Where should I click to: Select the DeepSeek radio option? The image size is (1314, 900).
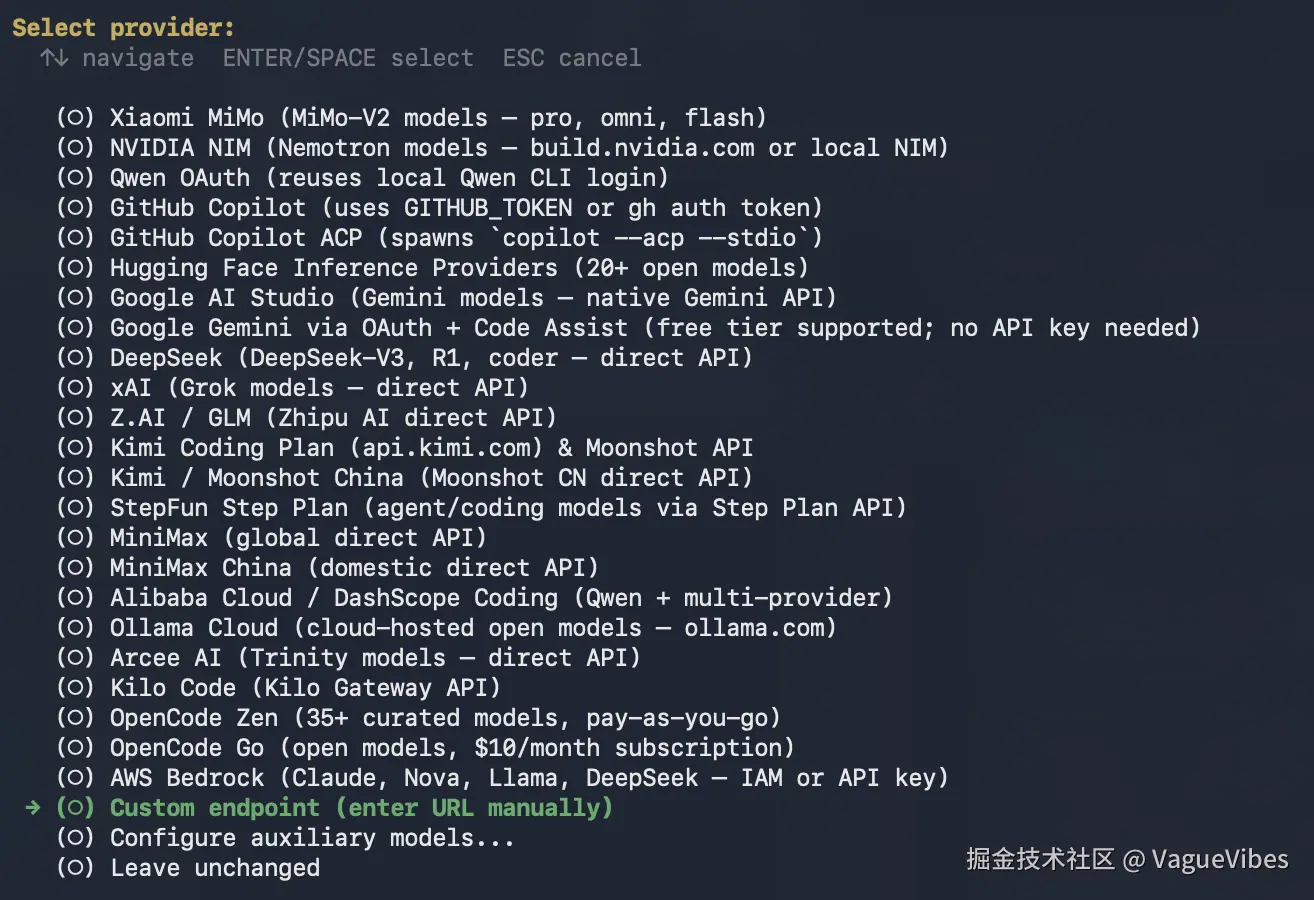[75, 358]
